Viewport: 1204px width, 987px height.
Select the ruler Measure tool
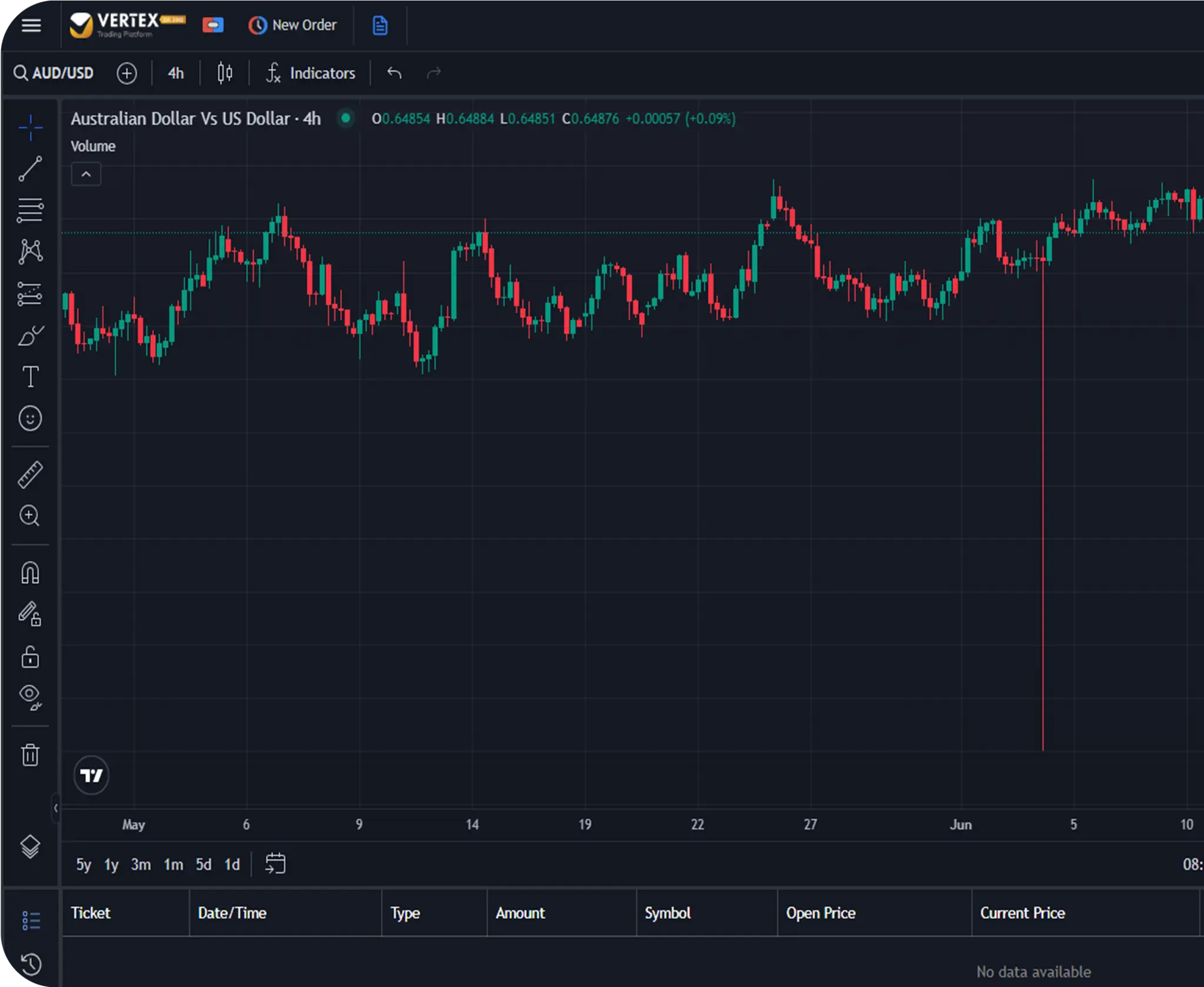(30, 475)
